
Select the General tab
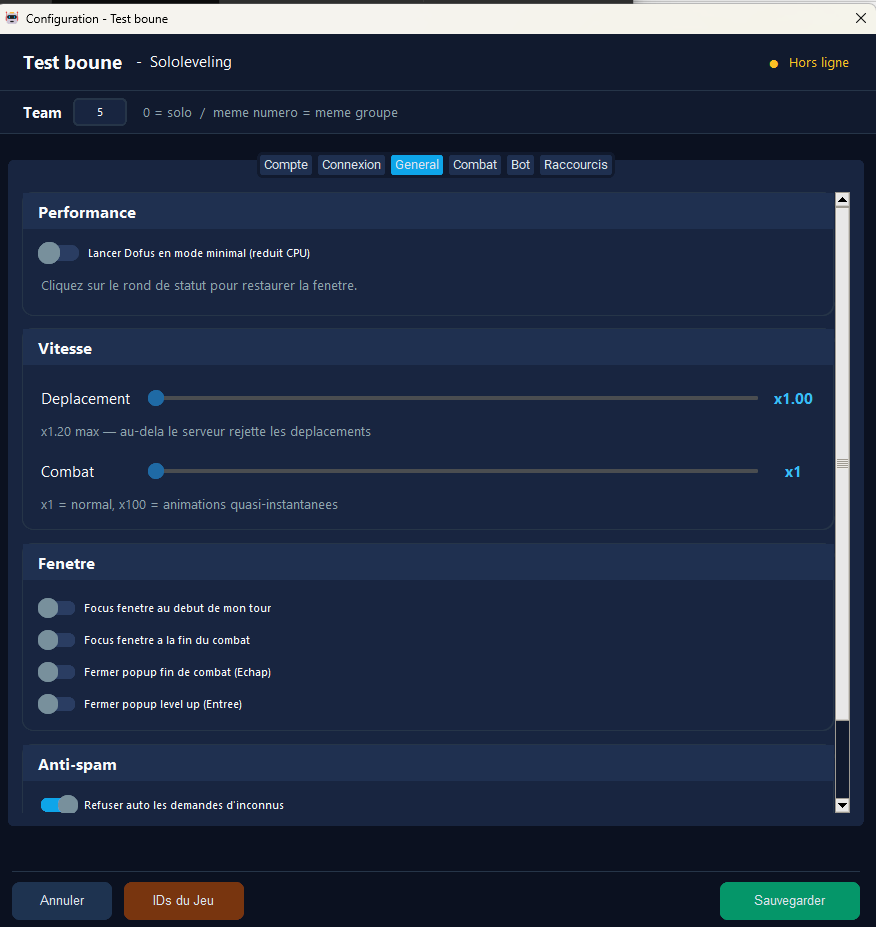(x=416, y=164)
